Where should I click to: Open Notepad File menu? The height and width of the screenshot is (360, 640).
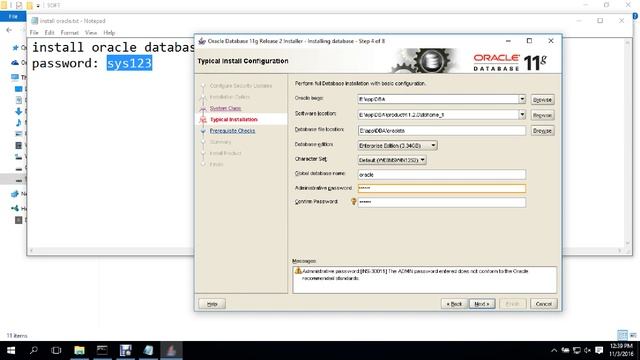pos(34,33)
